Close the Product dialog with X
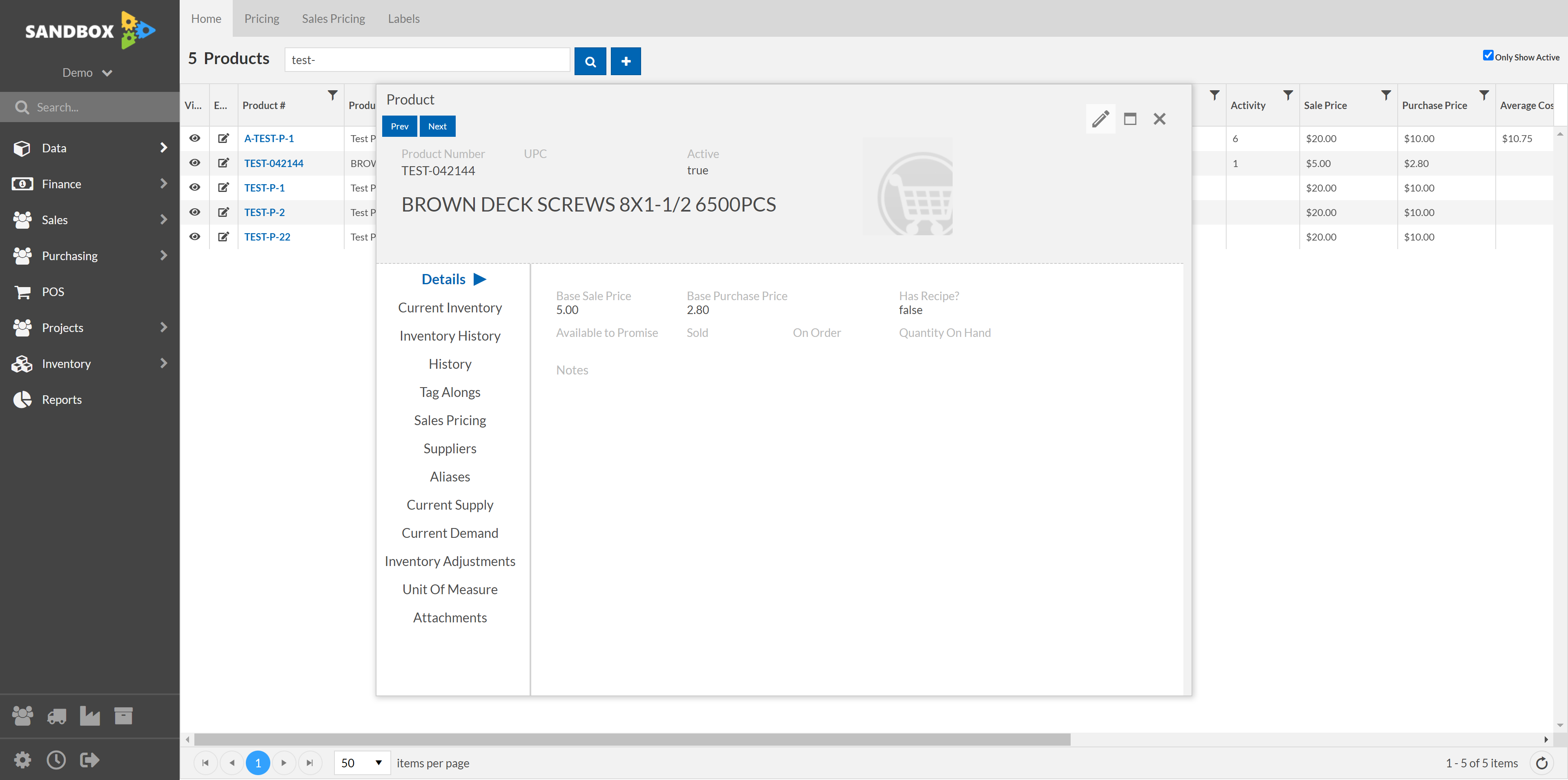1568x780 pixels. 1160,119
